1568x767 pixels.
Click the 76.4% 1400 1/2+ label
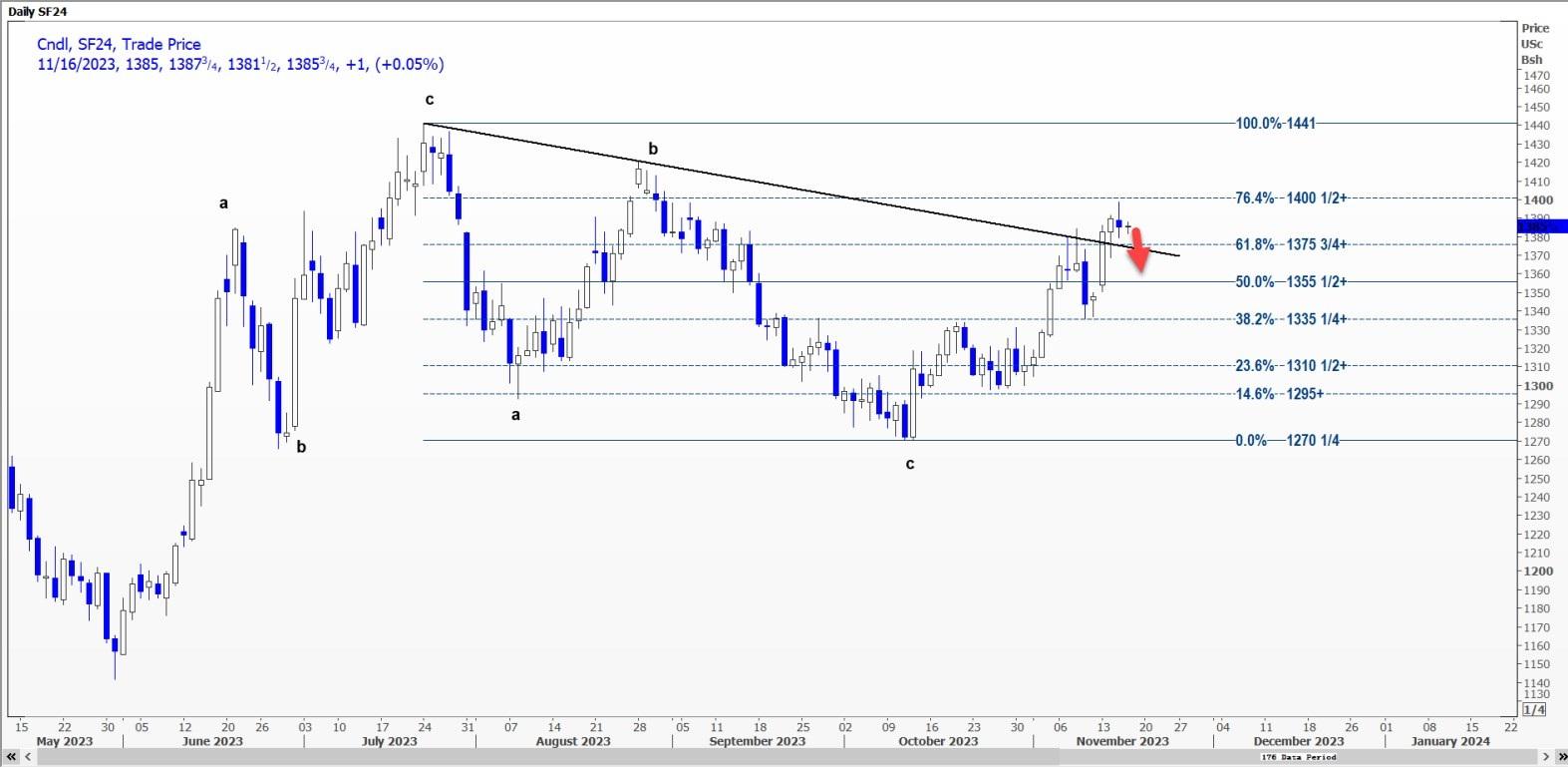1291,198
